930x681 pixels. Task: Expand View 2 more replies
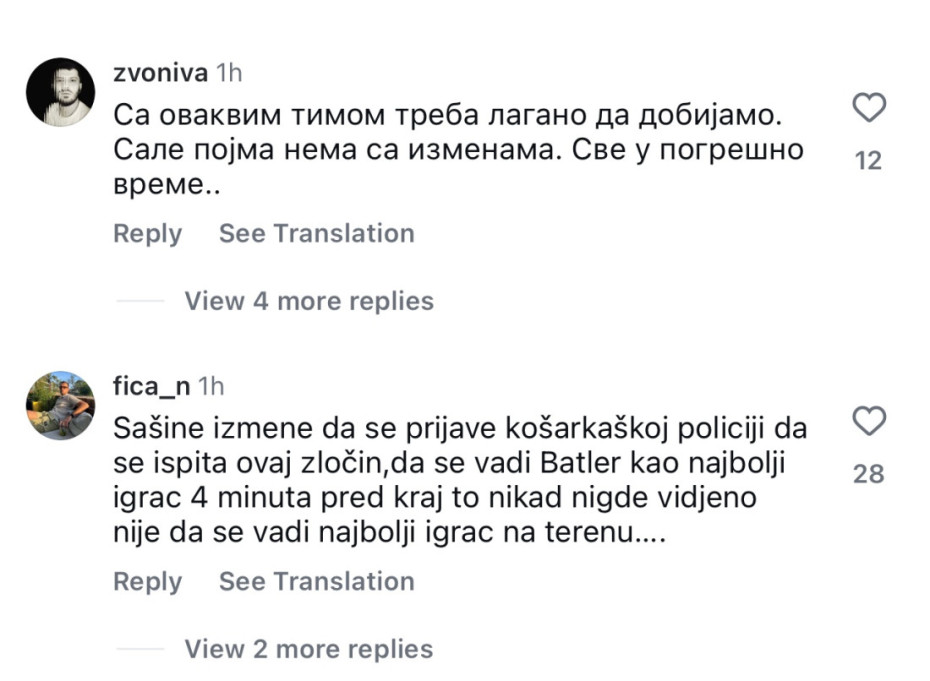(x=308, y=649)
